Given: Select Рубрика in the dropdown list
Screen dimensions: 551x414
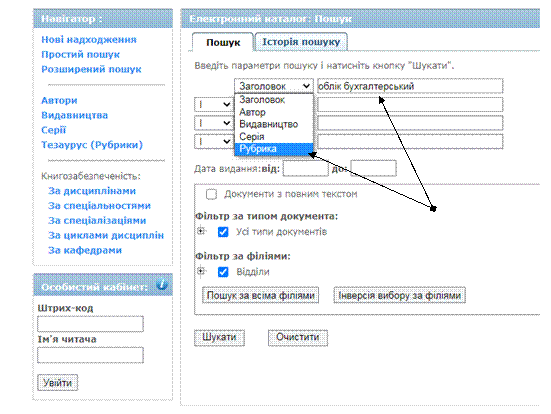Looking at the screenshot, I should pos(274,149).
